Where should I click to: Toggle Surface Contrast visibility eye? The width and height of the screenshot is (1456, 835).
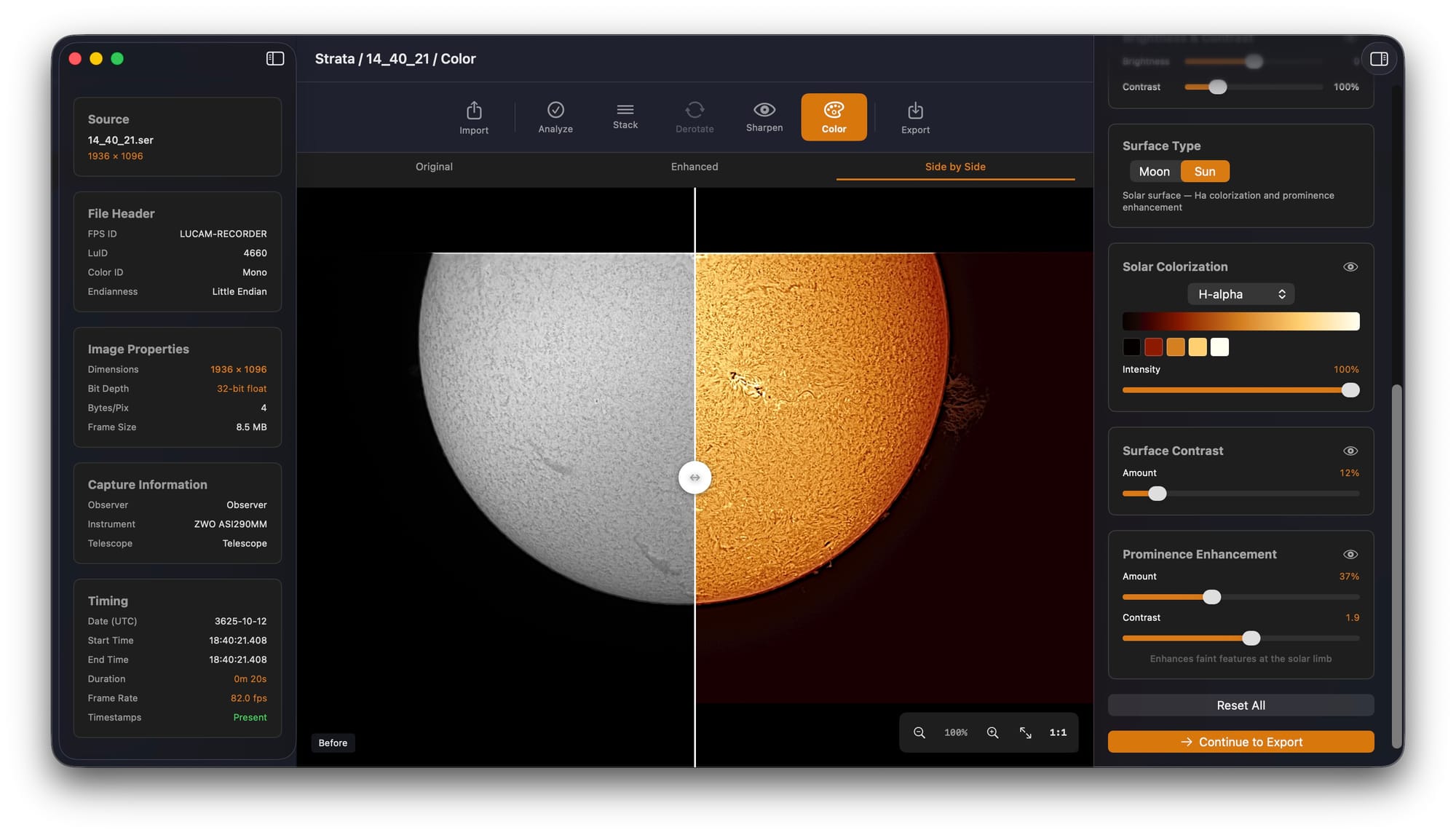coord(1350,451)
